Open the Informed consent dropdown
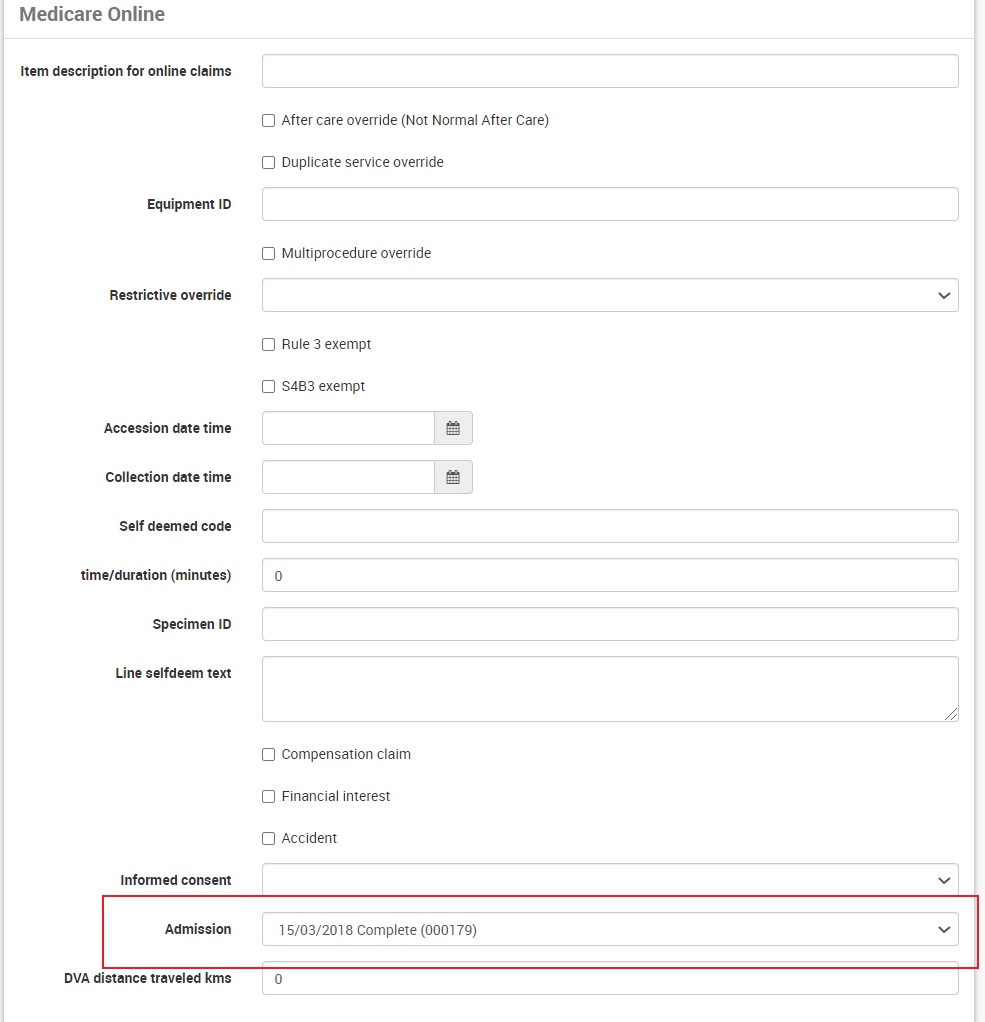Image resolution: width=985 pixels, height=1022 pixels. click(x=610, y=880)
